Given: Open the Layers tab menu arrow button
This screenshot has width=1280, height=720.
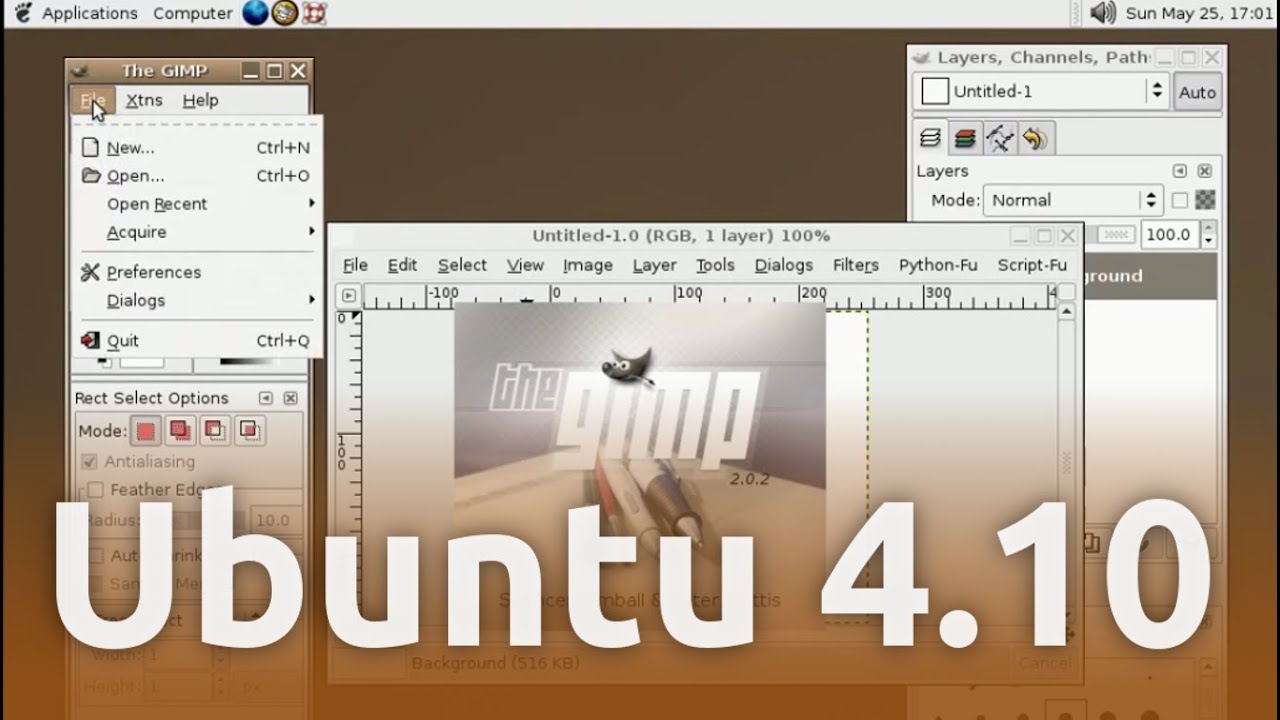Looking at the screenshot, I should point(1179,171).
